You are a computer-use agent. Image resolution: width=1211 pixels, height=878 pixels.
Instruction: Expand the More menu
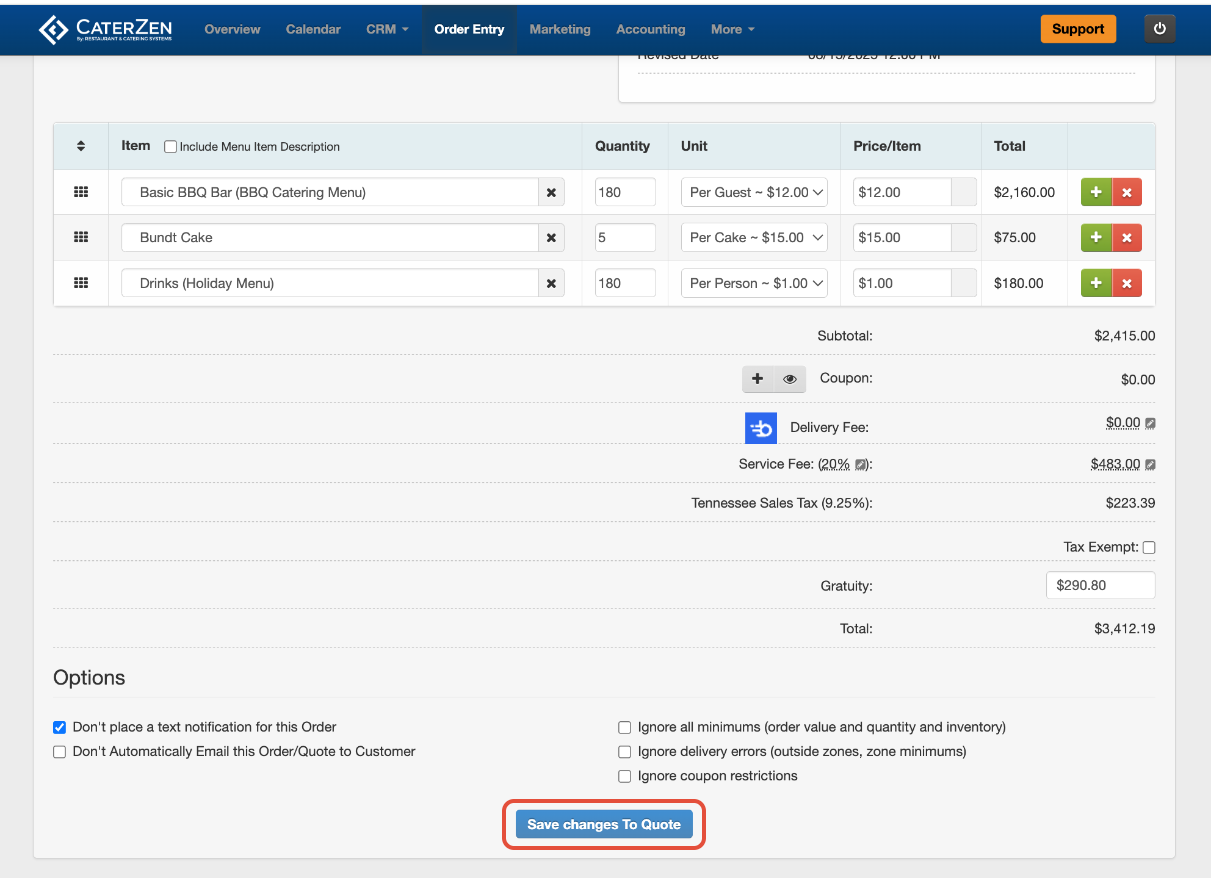click(733, 29)
